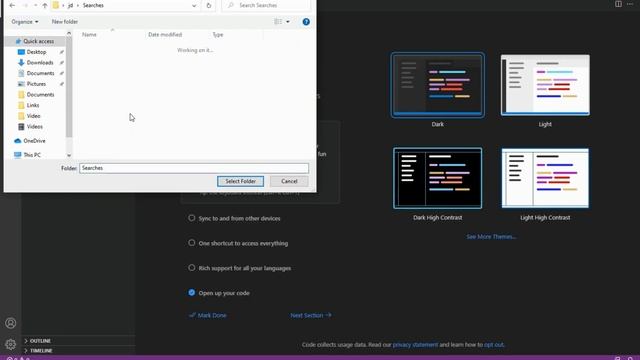Choose the Dark theme thumbnail

click(438, 85)
